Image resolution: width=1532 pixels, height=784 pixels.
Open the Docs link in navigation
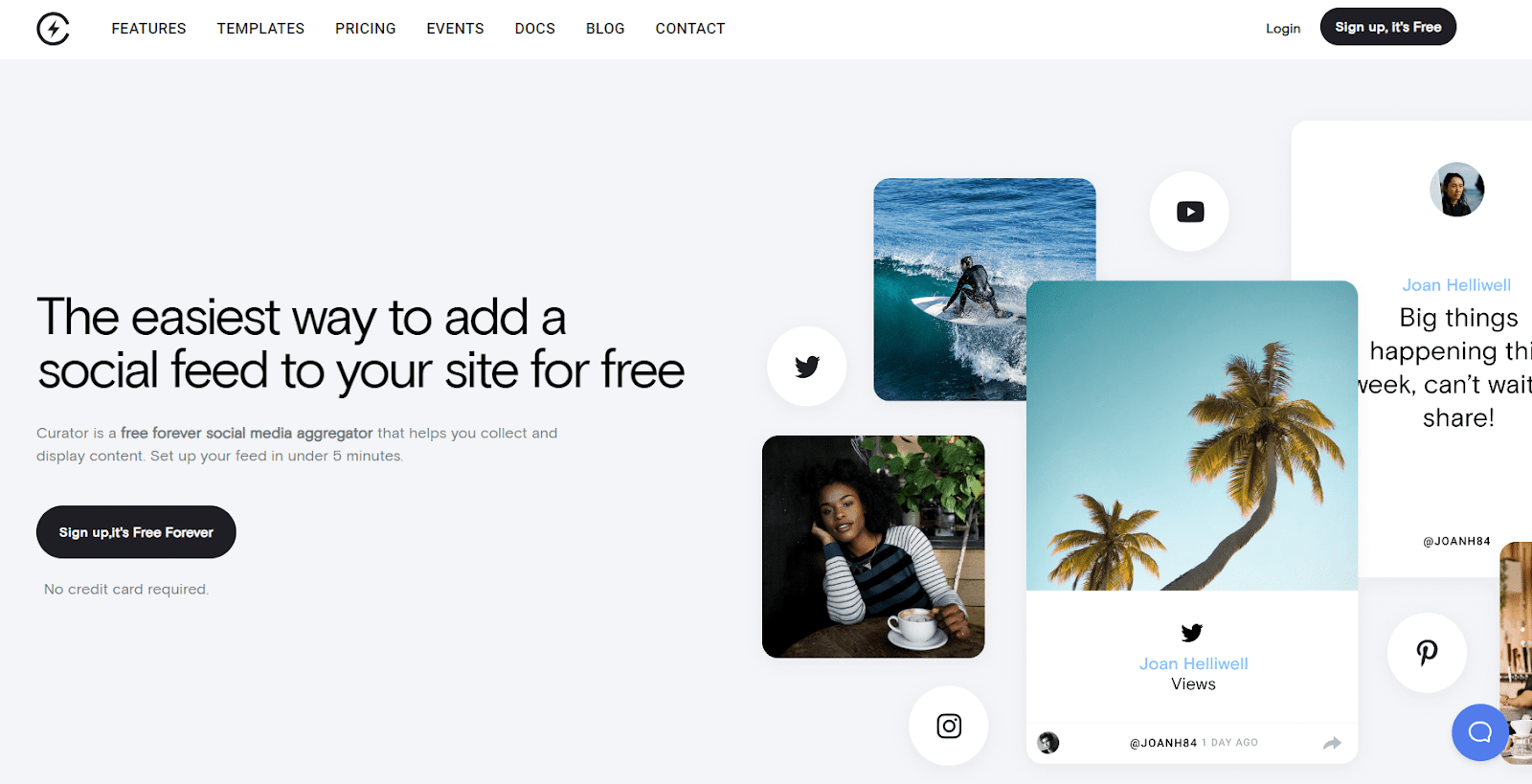[535, 29]
